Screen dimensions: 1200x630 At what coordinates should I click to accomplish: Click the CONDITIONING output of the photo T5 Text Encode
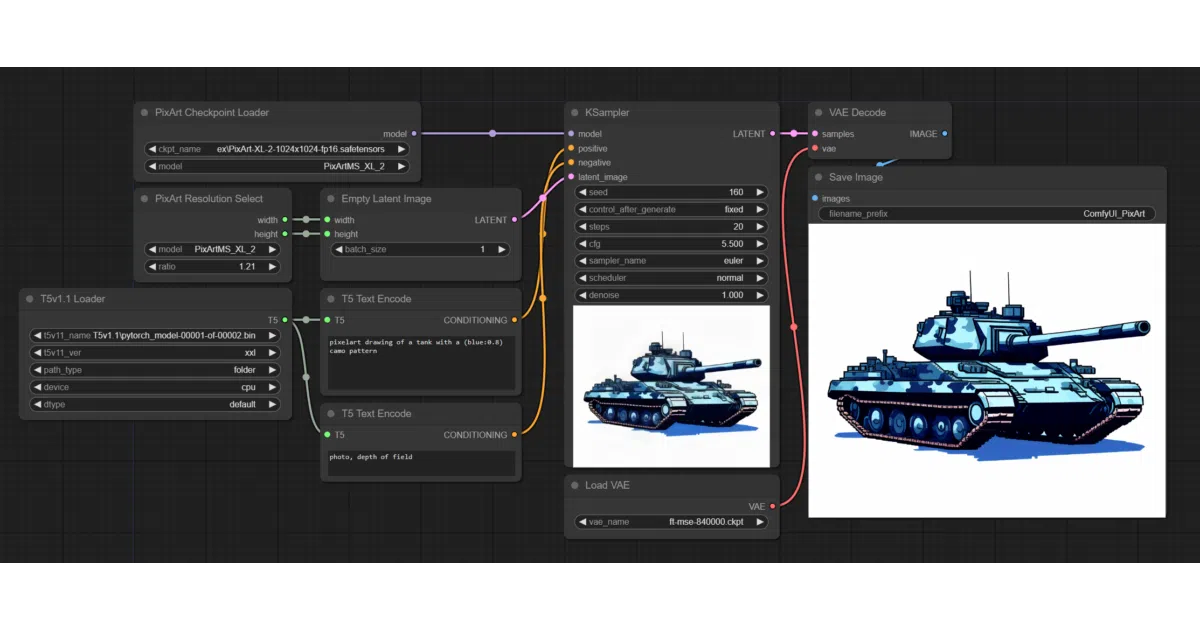(x=515, y=435)
